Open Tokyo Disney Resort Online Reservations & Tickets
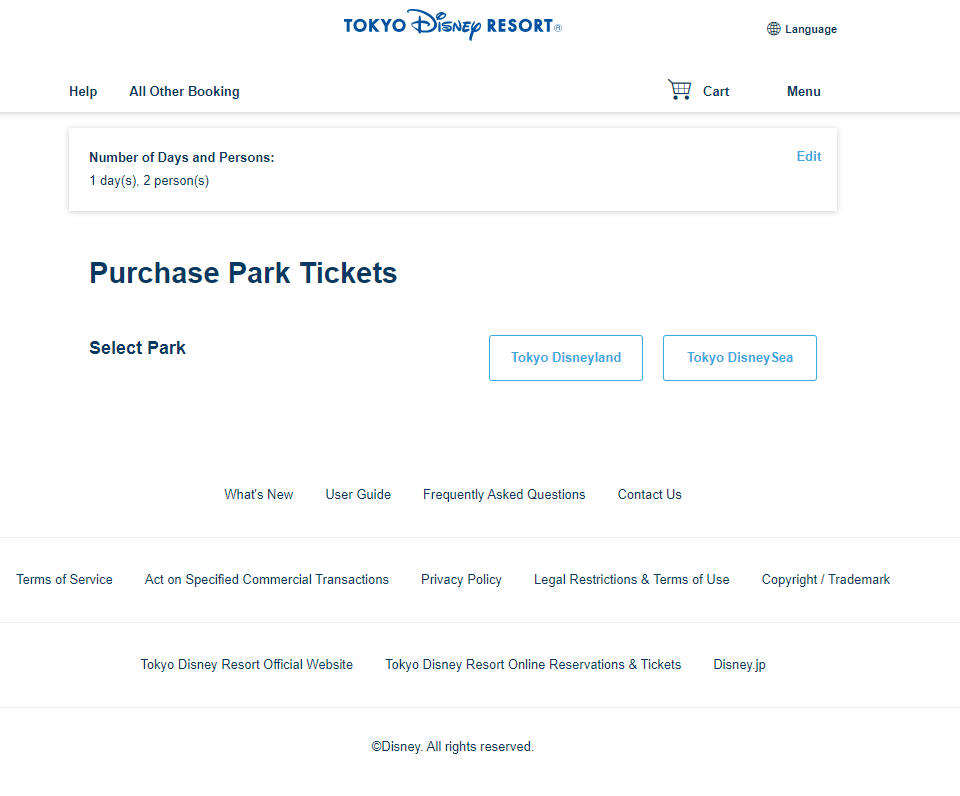960x796 pixels. coord(533,664)
